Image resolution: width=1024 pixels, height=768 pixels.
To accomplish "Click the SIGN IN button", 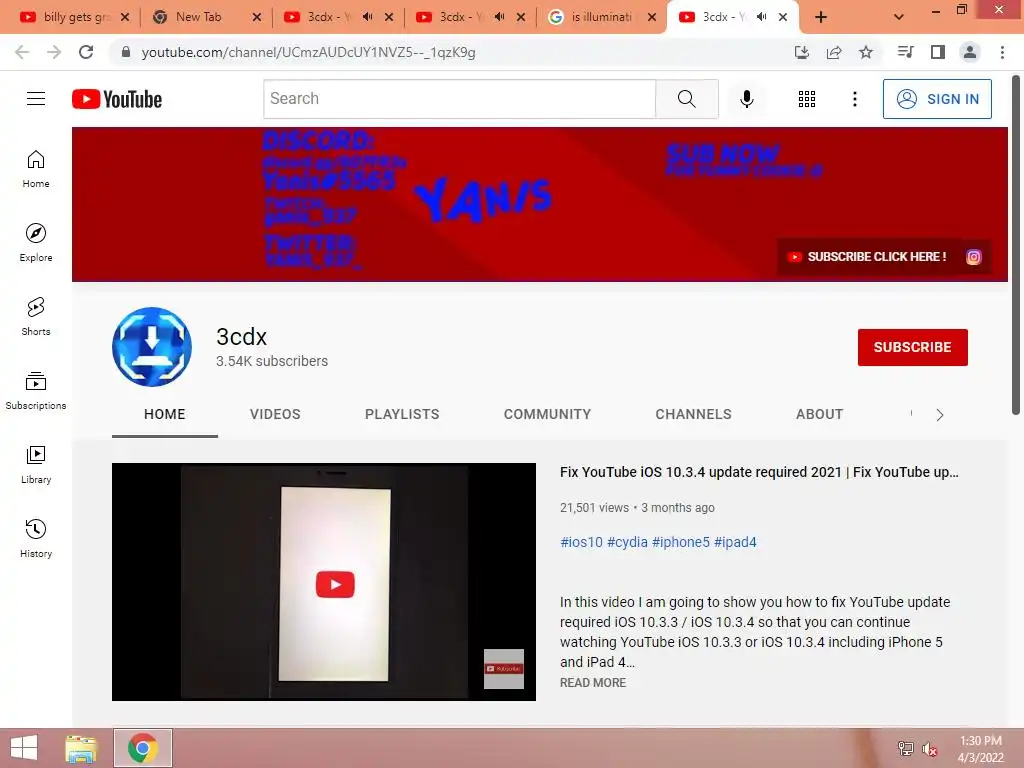I will [937, 99].
